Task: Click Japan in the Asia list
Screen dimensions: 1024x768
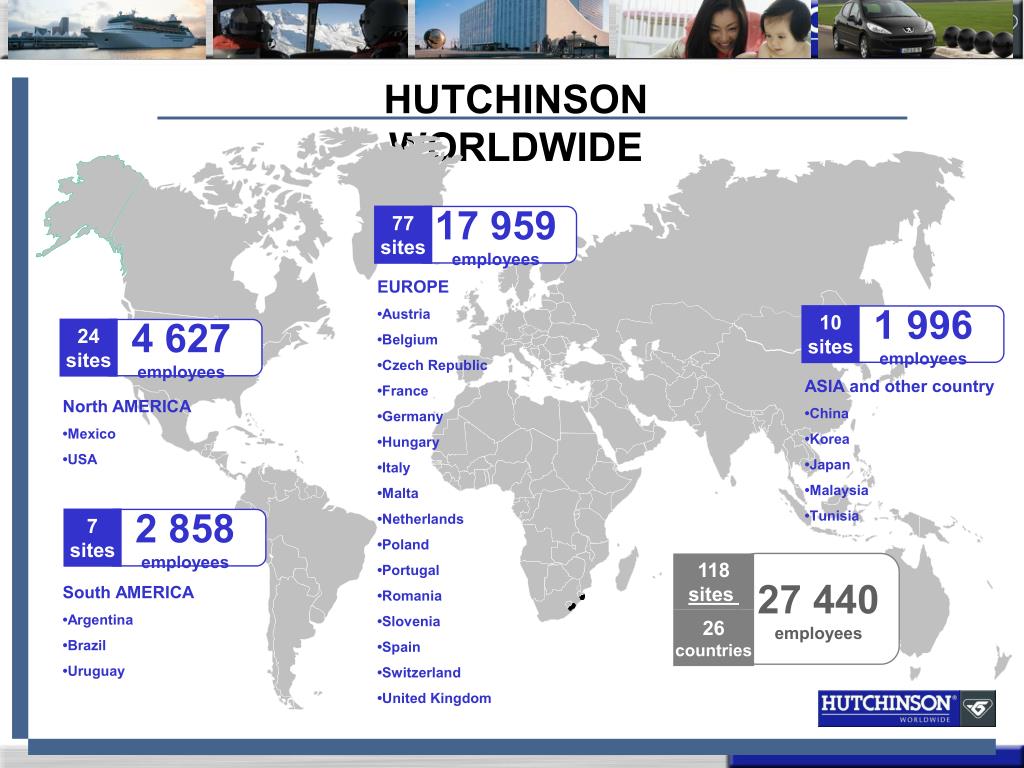Action: coord(827,465)
